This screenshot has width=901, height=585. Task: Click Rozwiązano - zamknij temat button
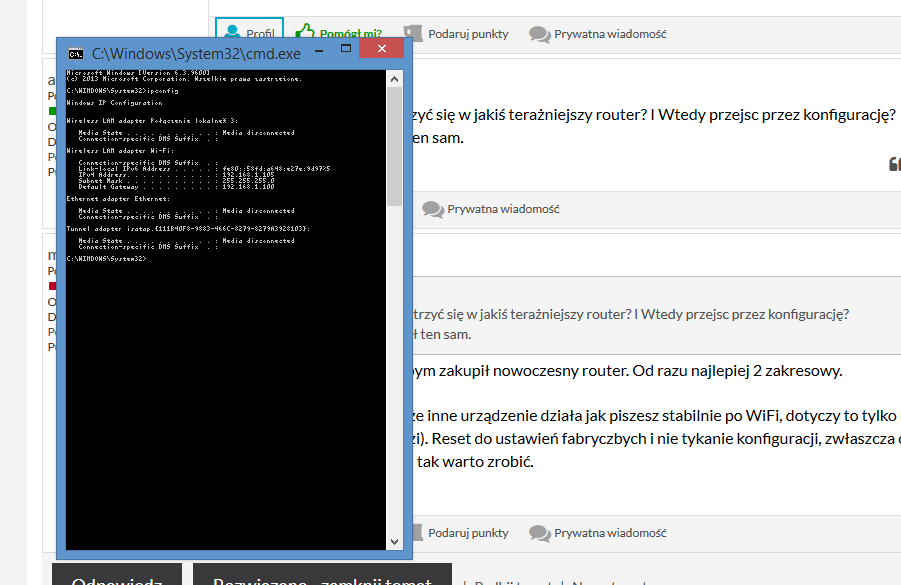tap(322, 575)
